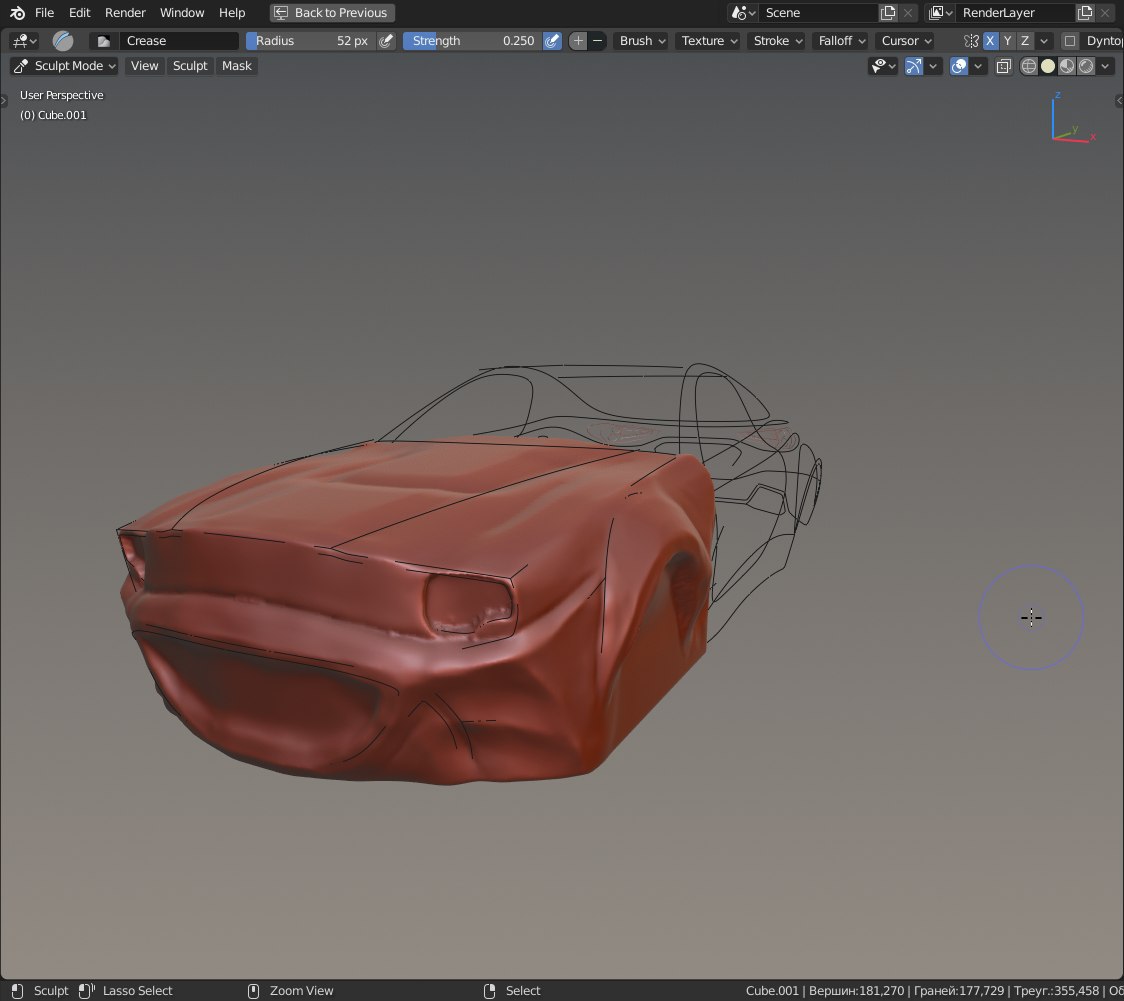
Task: Open the Window menu
Action: 182,13
